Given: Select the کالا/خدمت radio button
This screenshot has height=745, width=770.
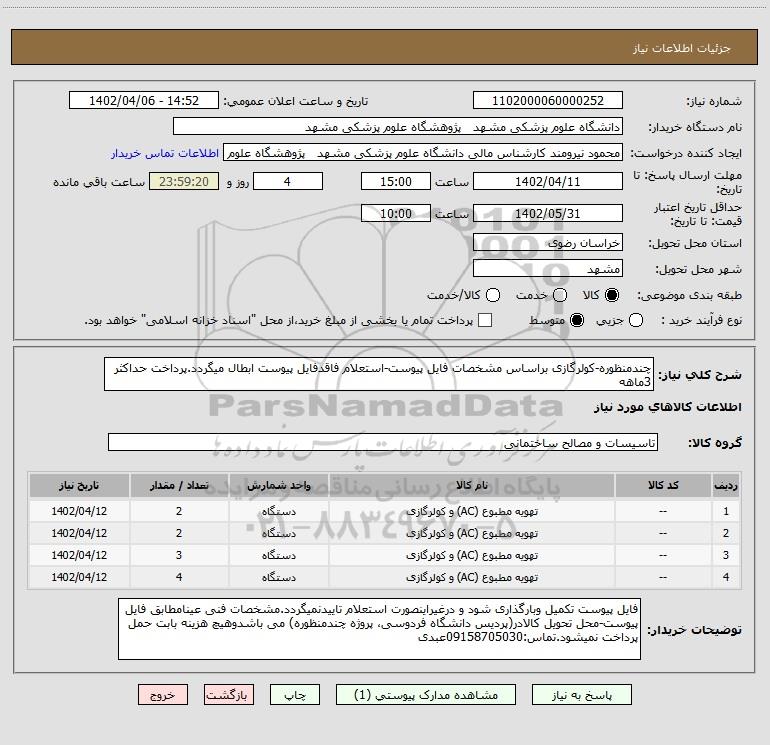Looking at the screenshot, I should click(x=493, y=295).
